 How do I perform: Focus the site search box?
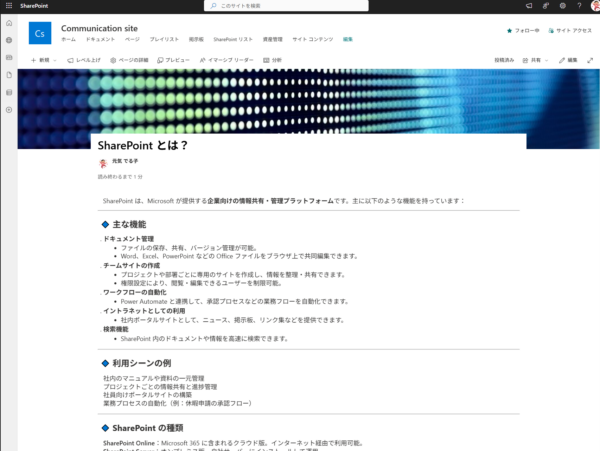pyautogui.click(x=286, y=6)
